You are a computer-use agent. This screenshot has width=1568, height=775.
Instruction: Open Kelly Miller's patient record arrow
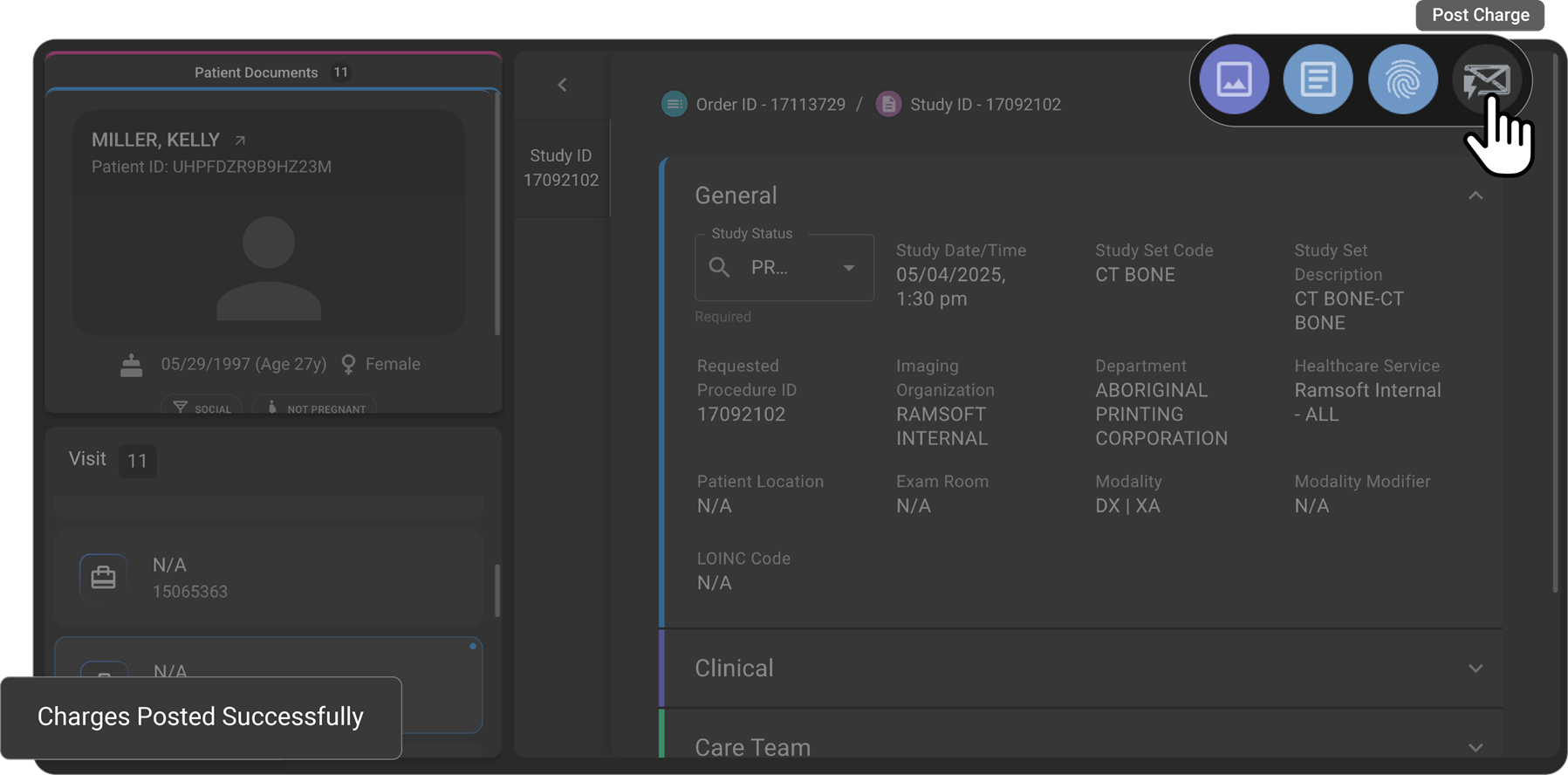[240, 141]
